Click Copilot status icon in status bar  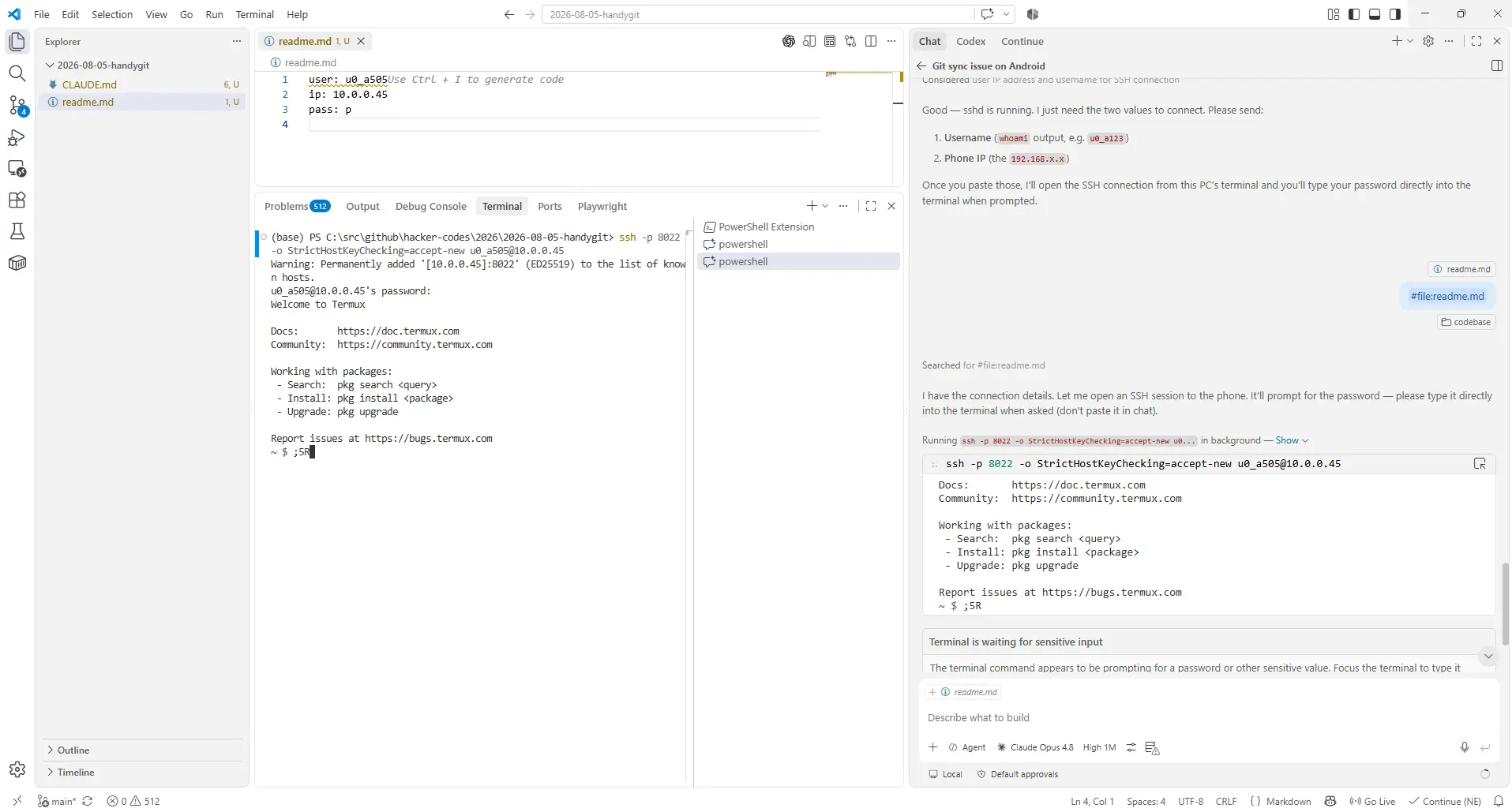click(x=1330, y=801)
